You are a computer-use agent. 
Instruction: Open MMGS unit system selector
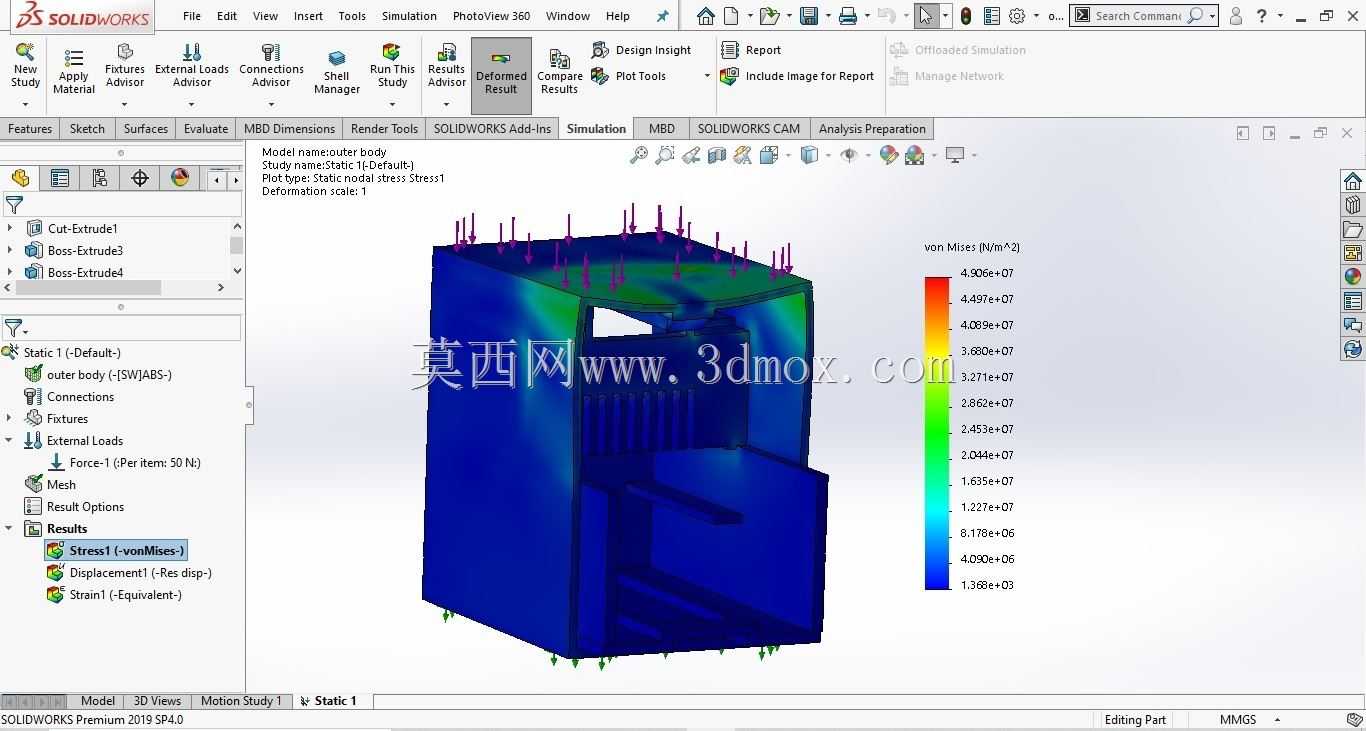coord(1251,719)
